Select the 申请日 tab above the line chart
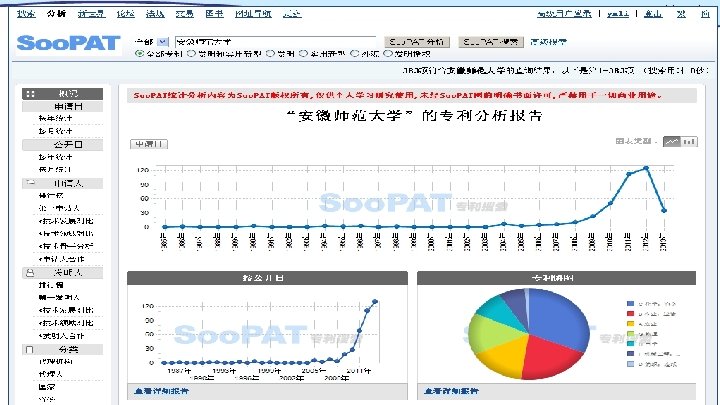This screenshot has height=405, width=720. (x=149, y=144)
